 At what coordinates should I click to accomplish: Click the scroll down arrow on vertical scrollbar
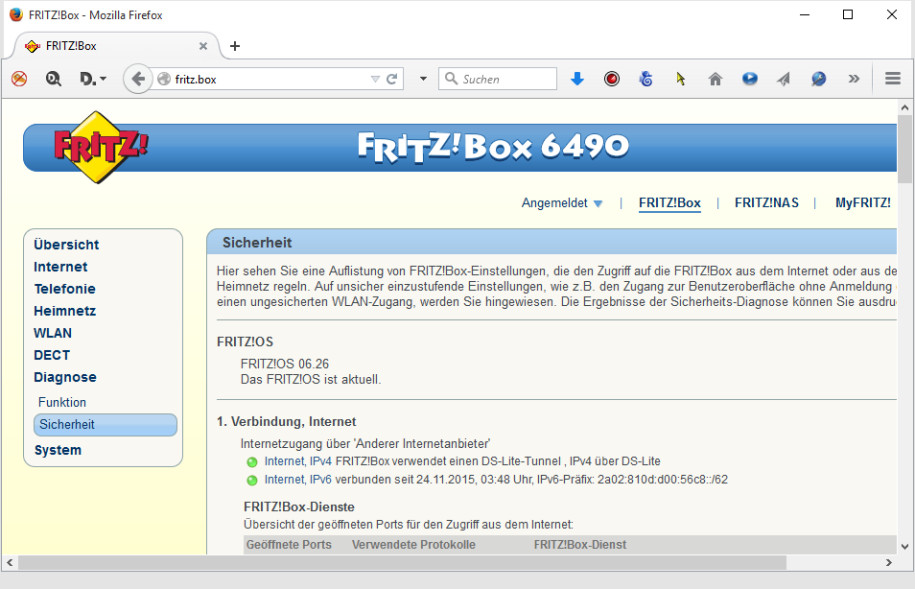point(905,546)
